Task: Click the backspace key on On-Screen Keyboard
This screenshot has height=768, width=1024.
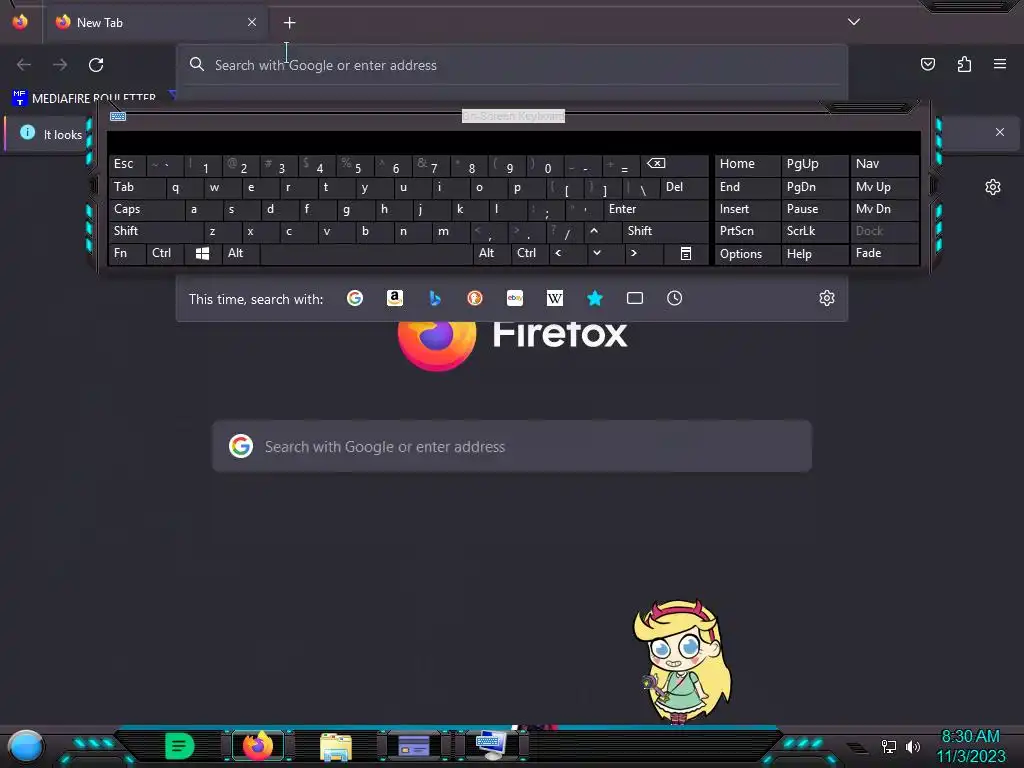Action: click(x=675, y=165)
